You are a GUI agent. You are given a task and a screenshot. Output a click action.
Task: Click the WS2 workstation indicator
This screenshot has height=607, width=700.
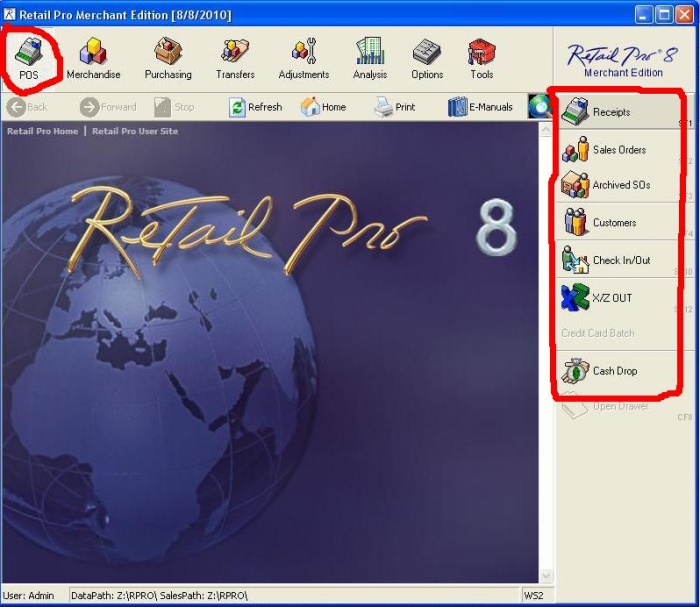[533, 596]
